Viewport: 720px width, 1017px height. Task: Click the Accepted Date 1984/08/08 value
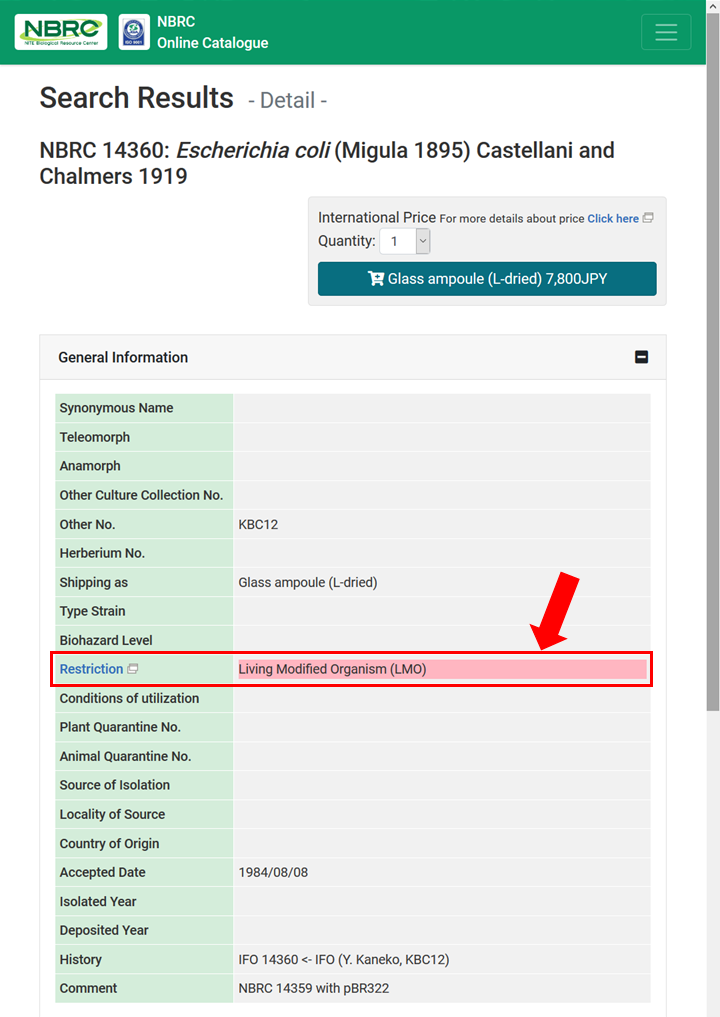273,872
